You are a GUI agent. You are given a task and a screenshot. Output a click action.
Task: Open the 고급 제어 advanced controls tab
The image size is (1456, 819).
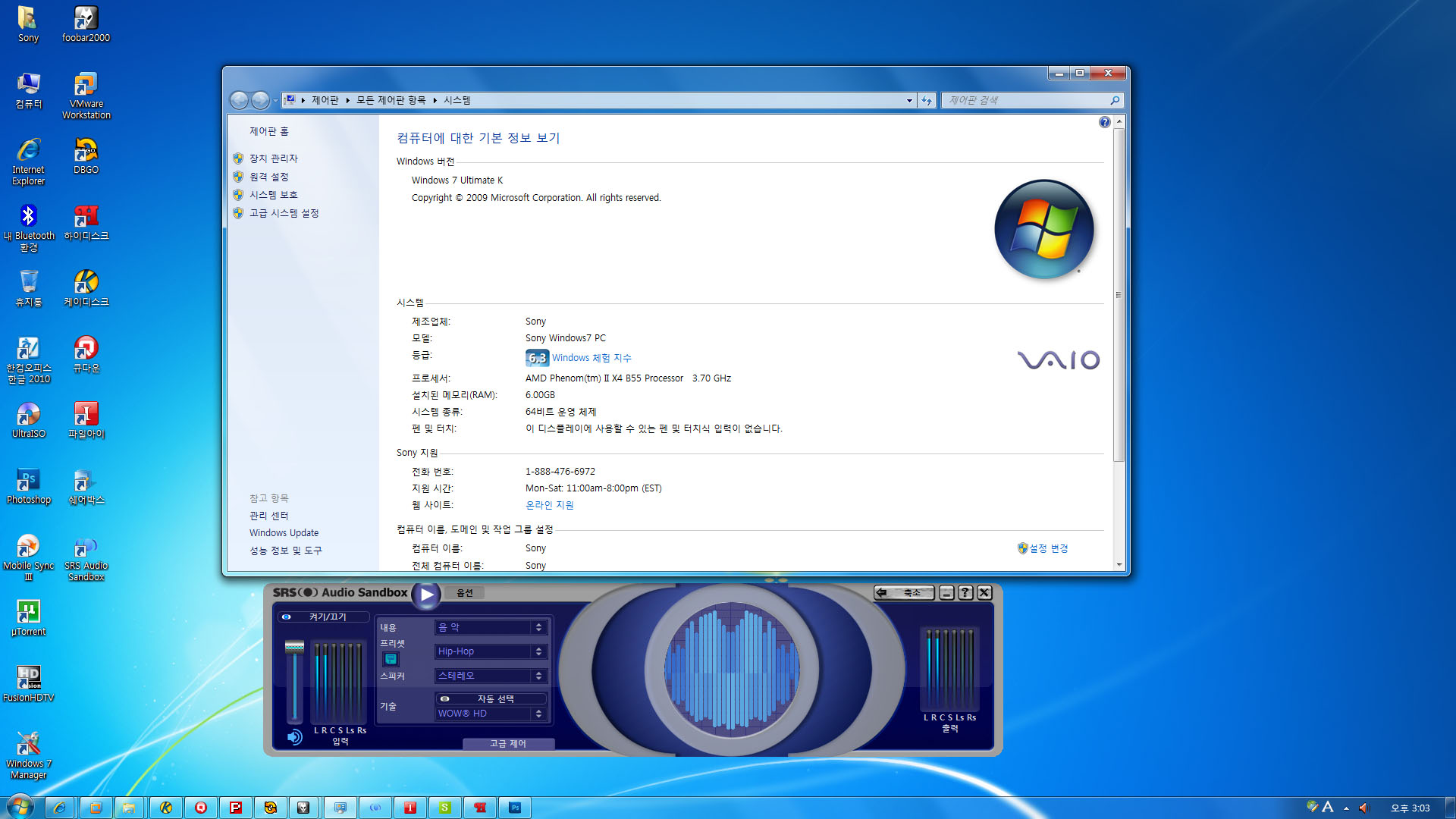[x=508, y=744]
